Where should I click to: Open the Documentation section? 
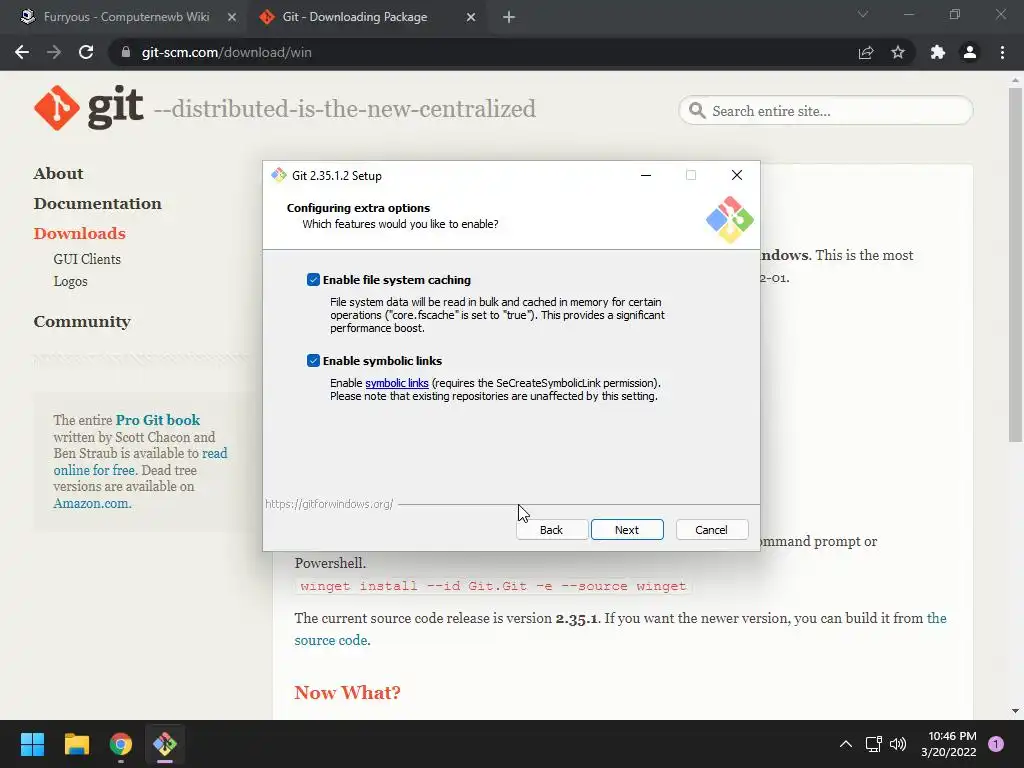97,204
